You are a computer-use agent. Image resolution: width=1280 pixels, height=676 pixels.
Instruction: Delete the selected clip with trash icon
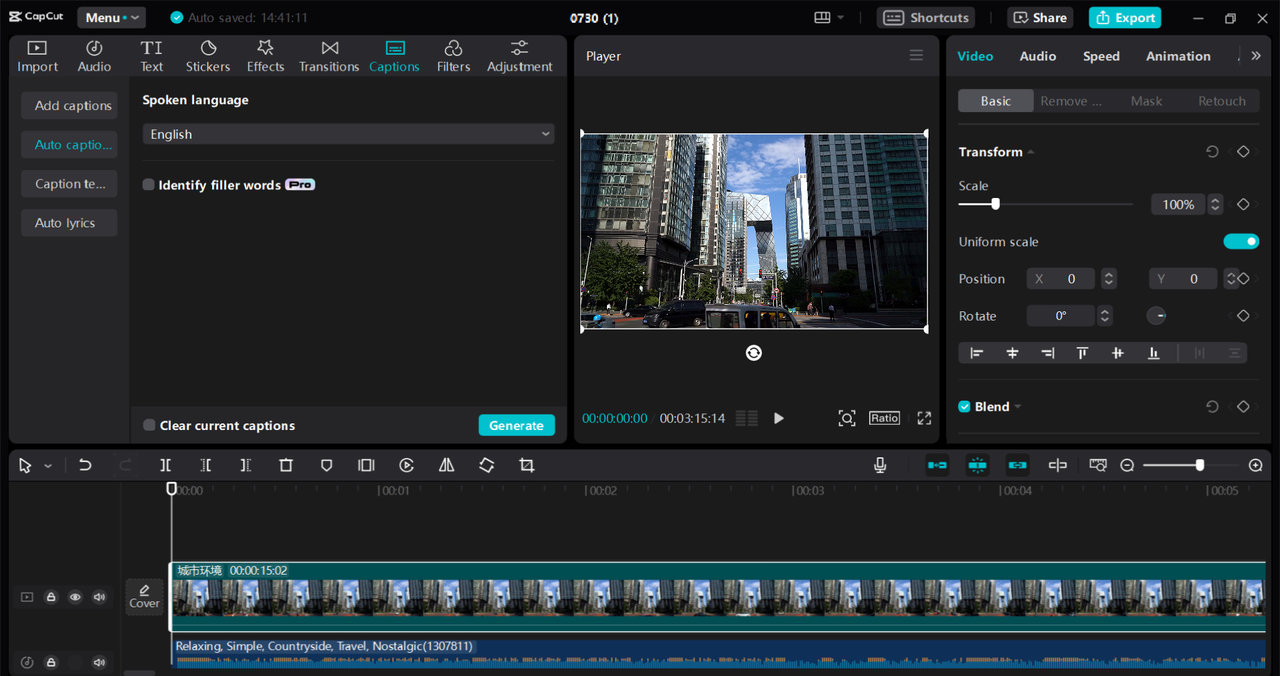286,465
